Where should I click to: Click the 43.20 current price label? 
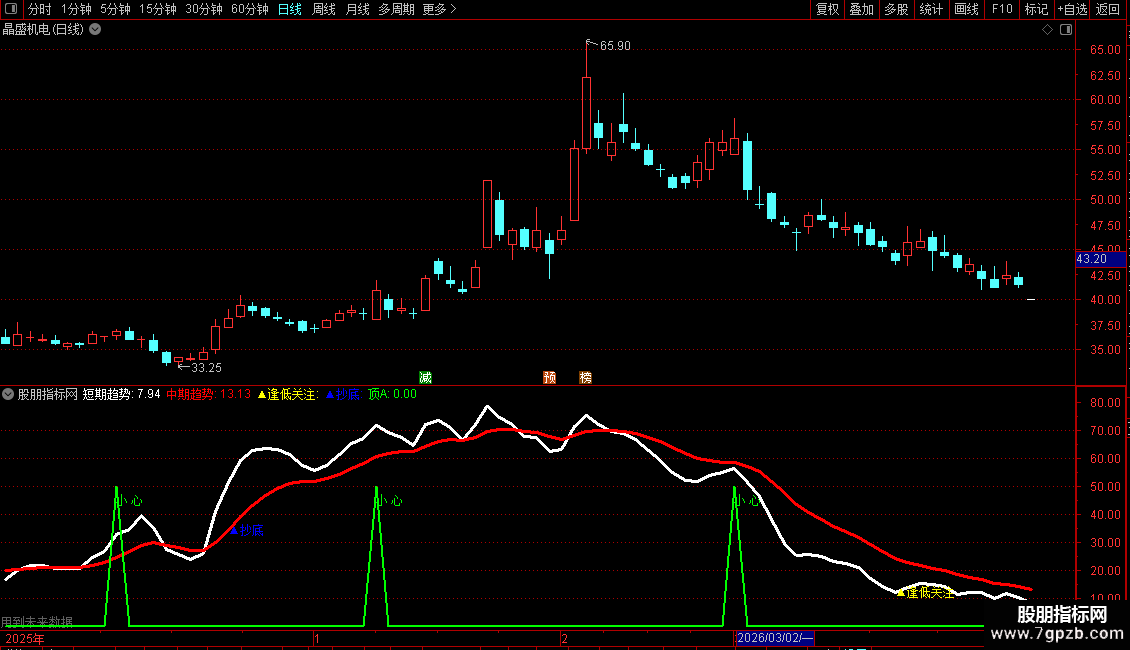pos(1090,259)
